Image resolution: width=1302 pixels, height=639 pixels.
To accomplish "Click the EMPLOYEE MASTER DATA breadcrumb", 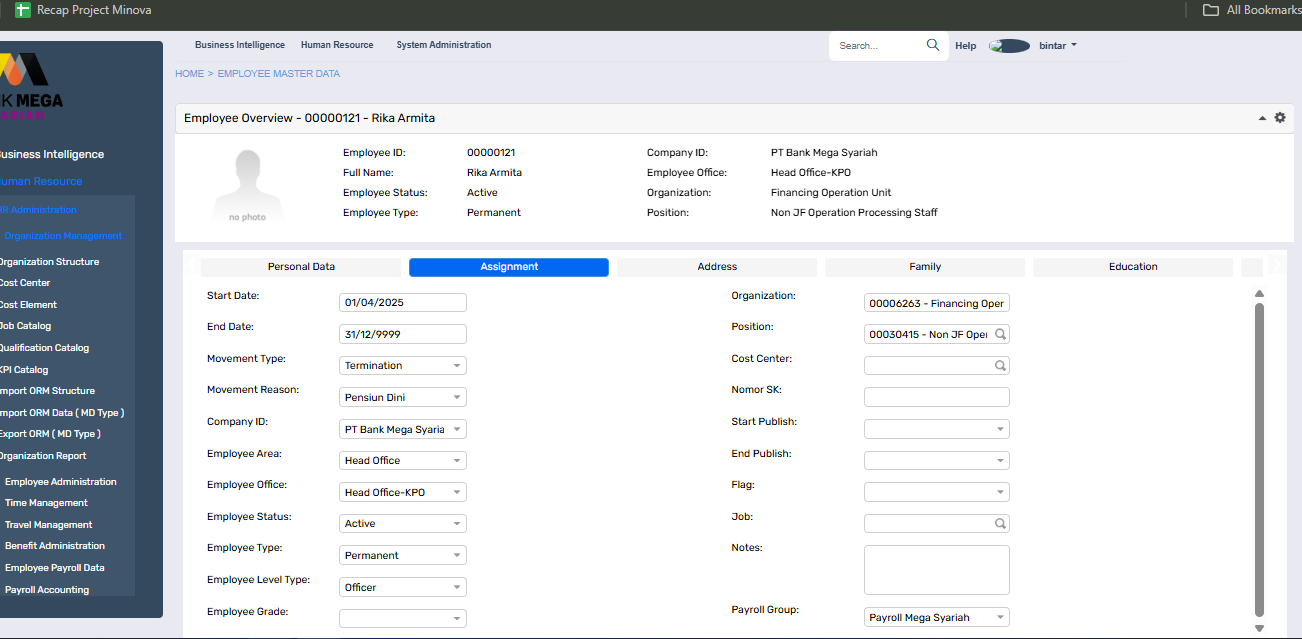I will tap(279, 74).
